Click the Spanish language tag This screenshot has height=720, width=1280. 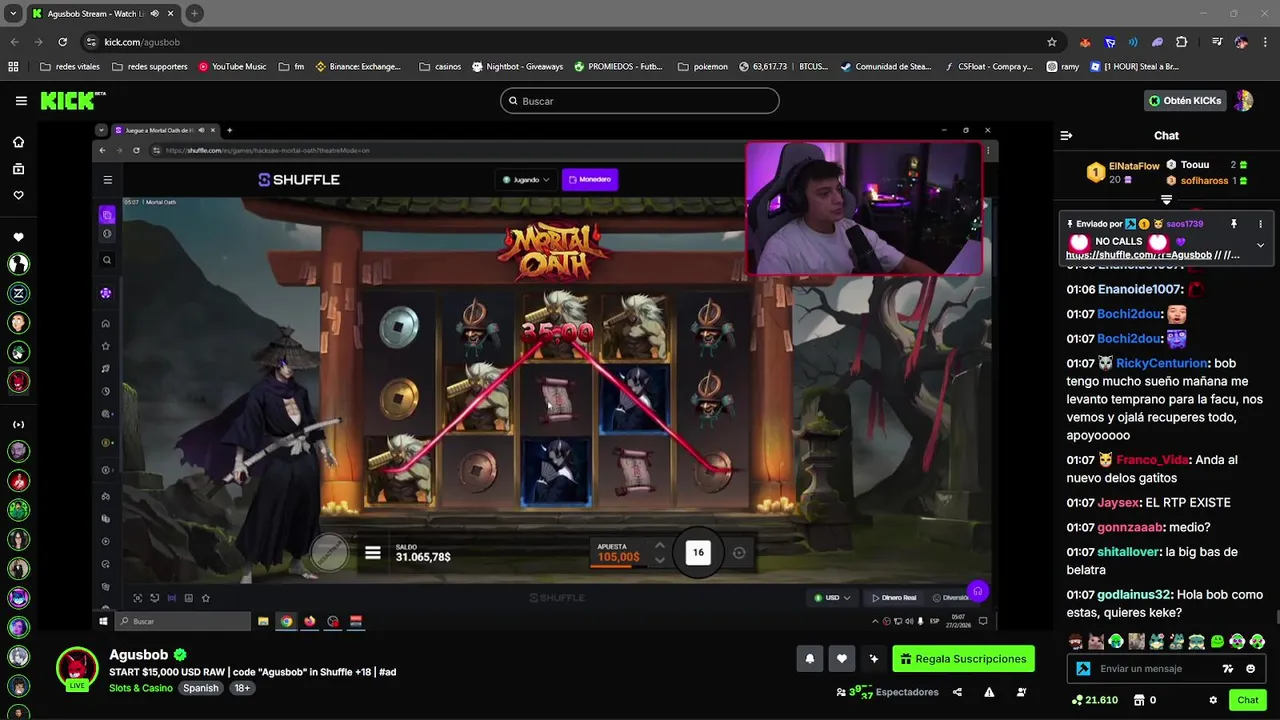click(200, 688)
